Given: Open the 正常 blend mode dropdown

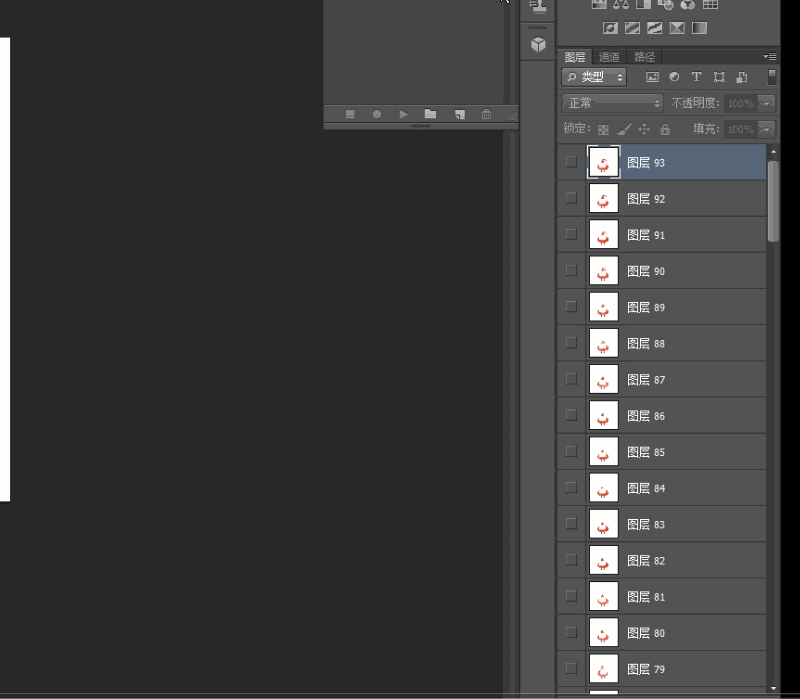Looking at the screenshot, I should 612,103.
